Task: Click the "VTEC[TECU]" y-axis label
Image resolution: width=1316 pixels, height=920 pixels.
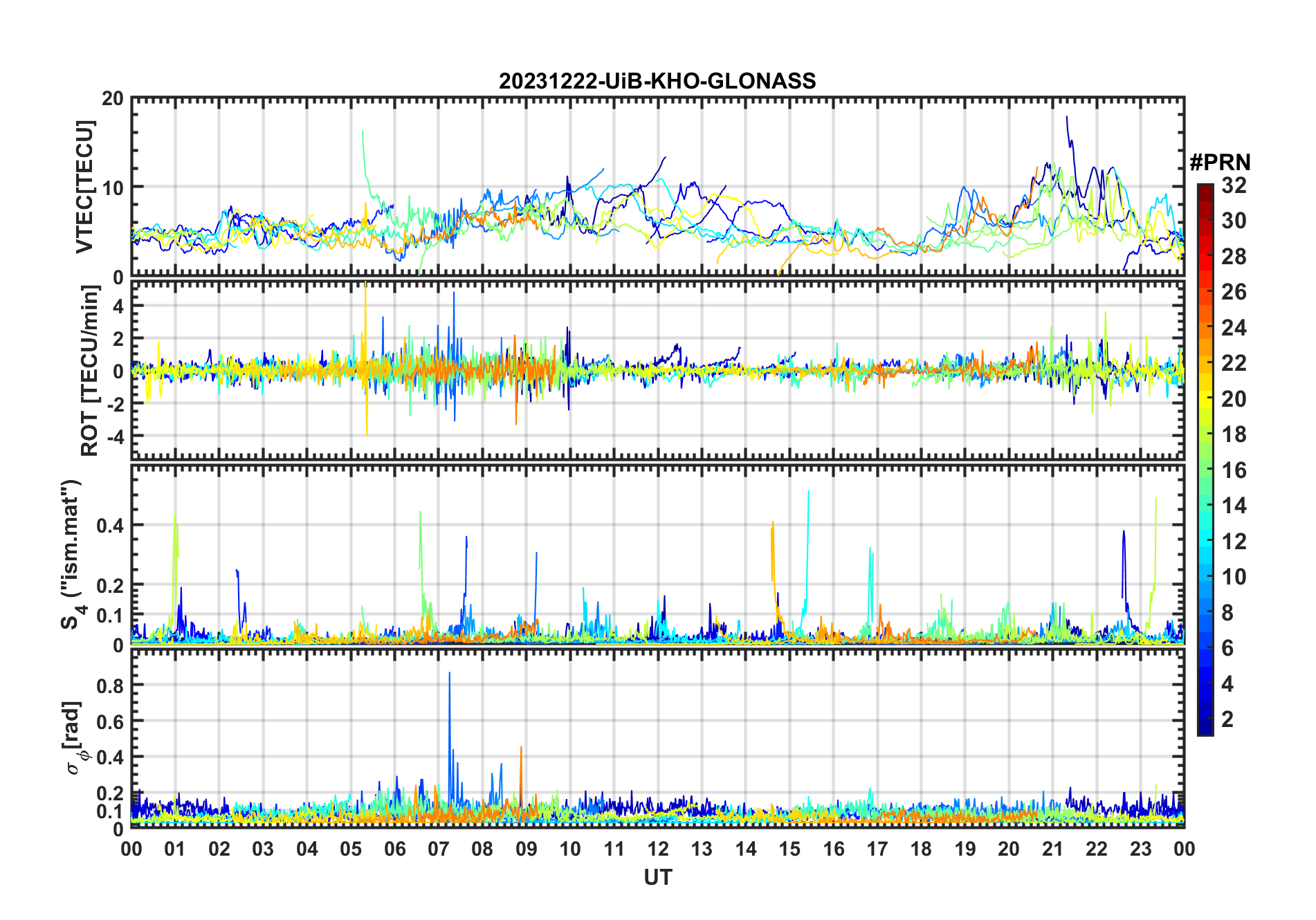Action: 84,187
